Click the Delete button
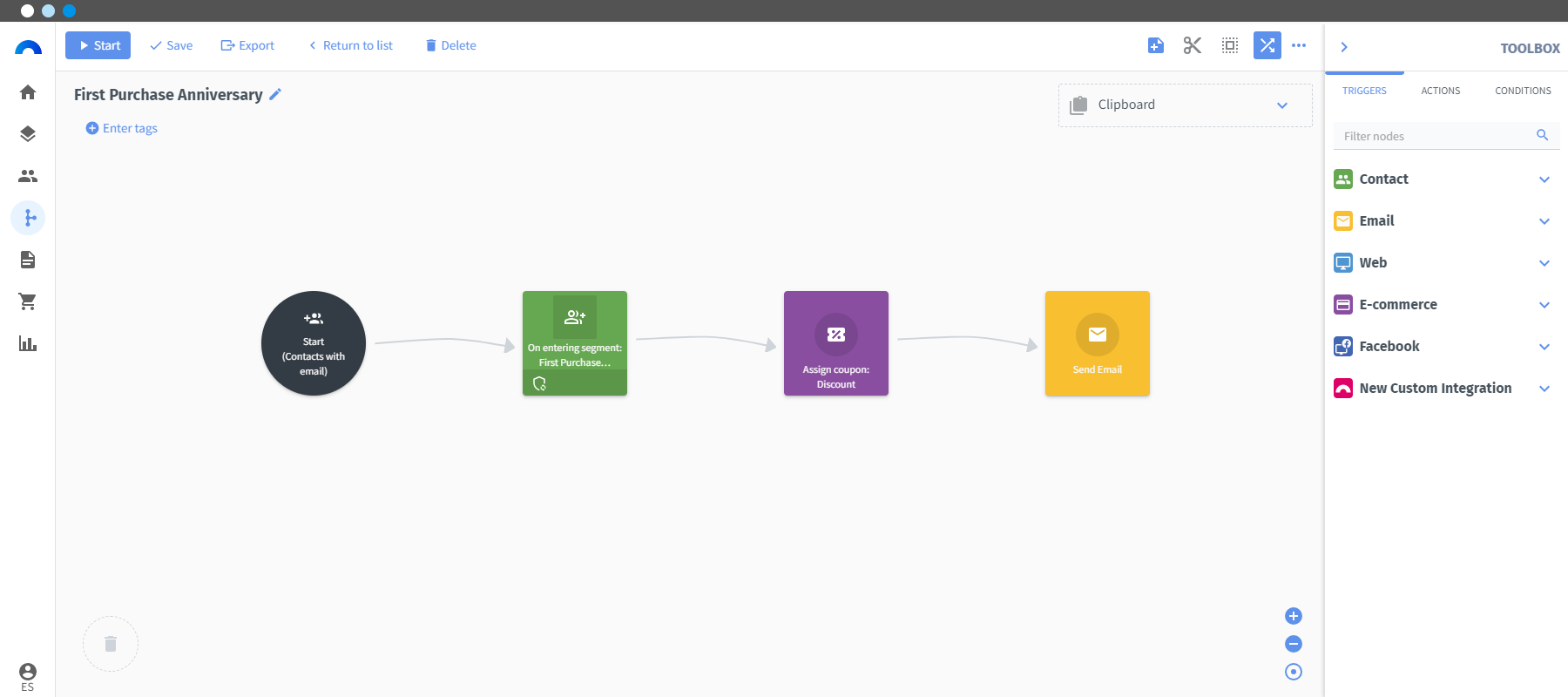1568x697 pixels. (x=450, y=45)
